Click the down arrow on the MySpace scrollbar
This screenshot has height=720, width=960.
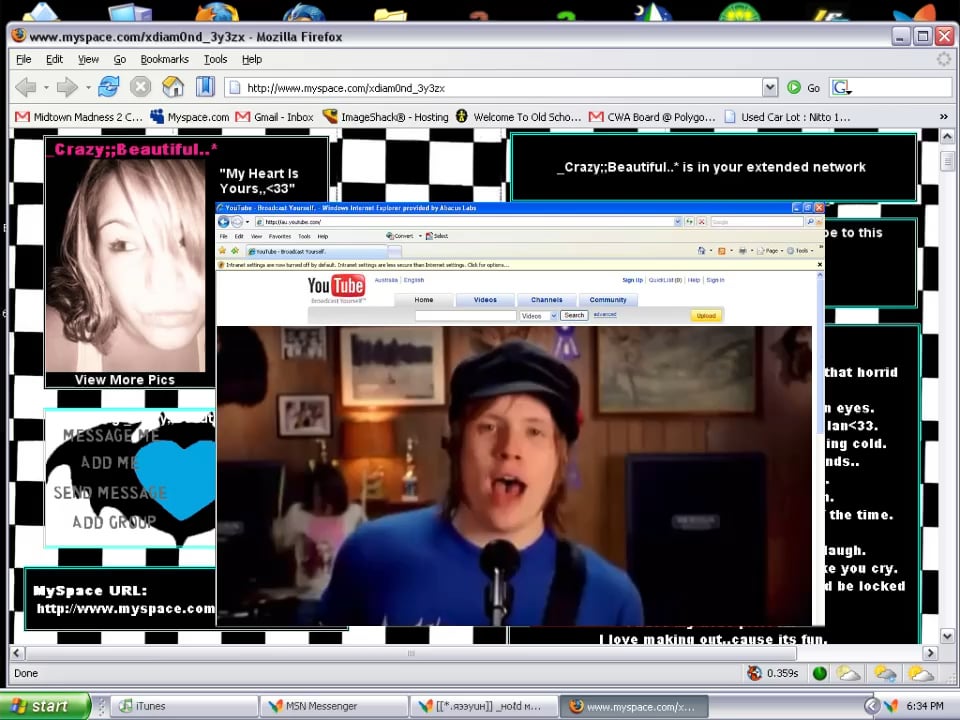pos(946,635)
